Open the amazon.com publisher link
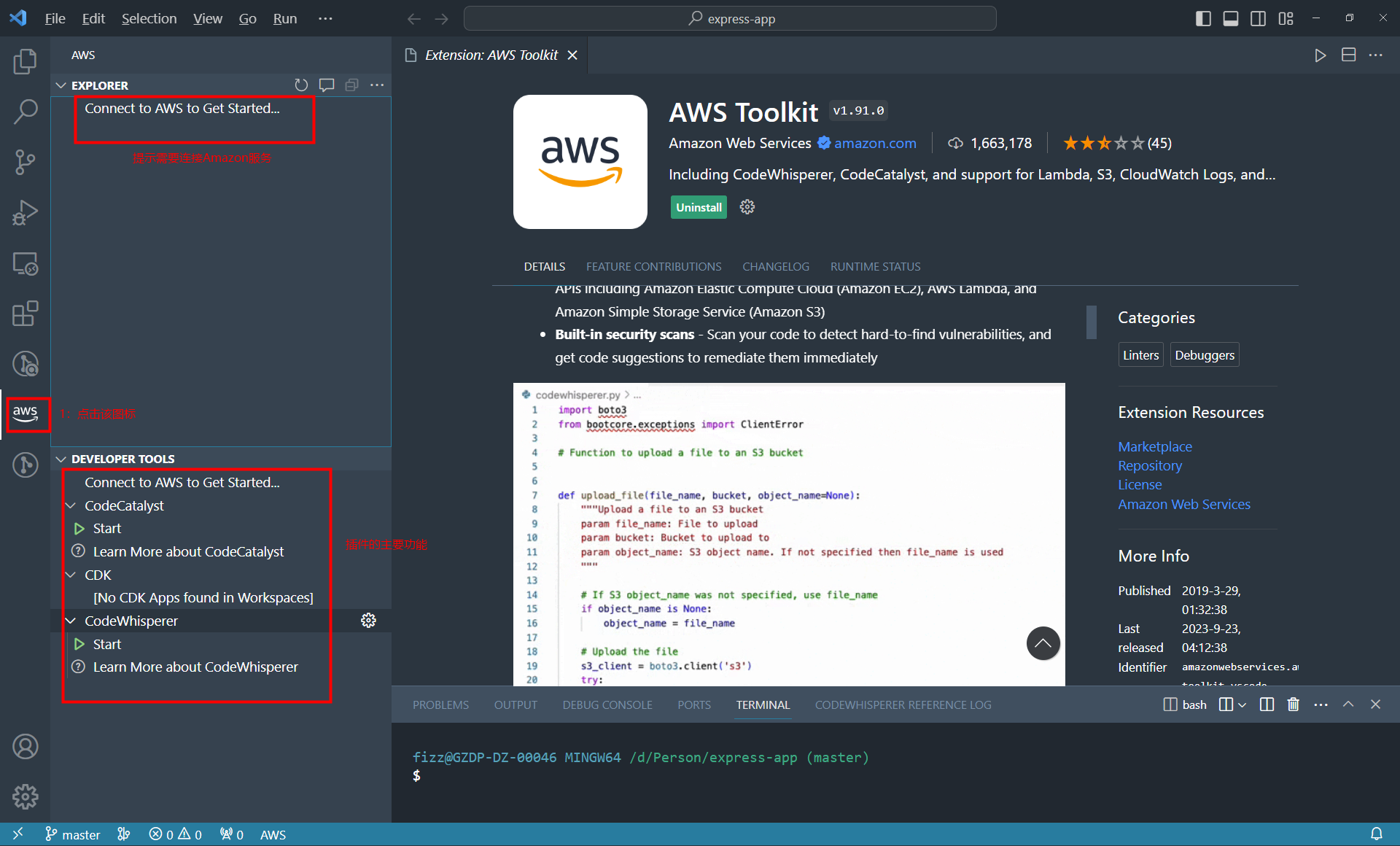1400x846 pixels. (x=875, y=143)
